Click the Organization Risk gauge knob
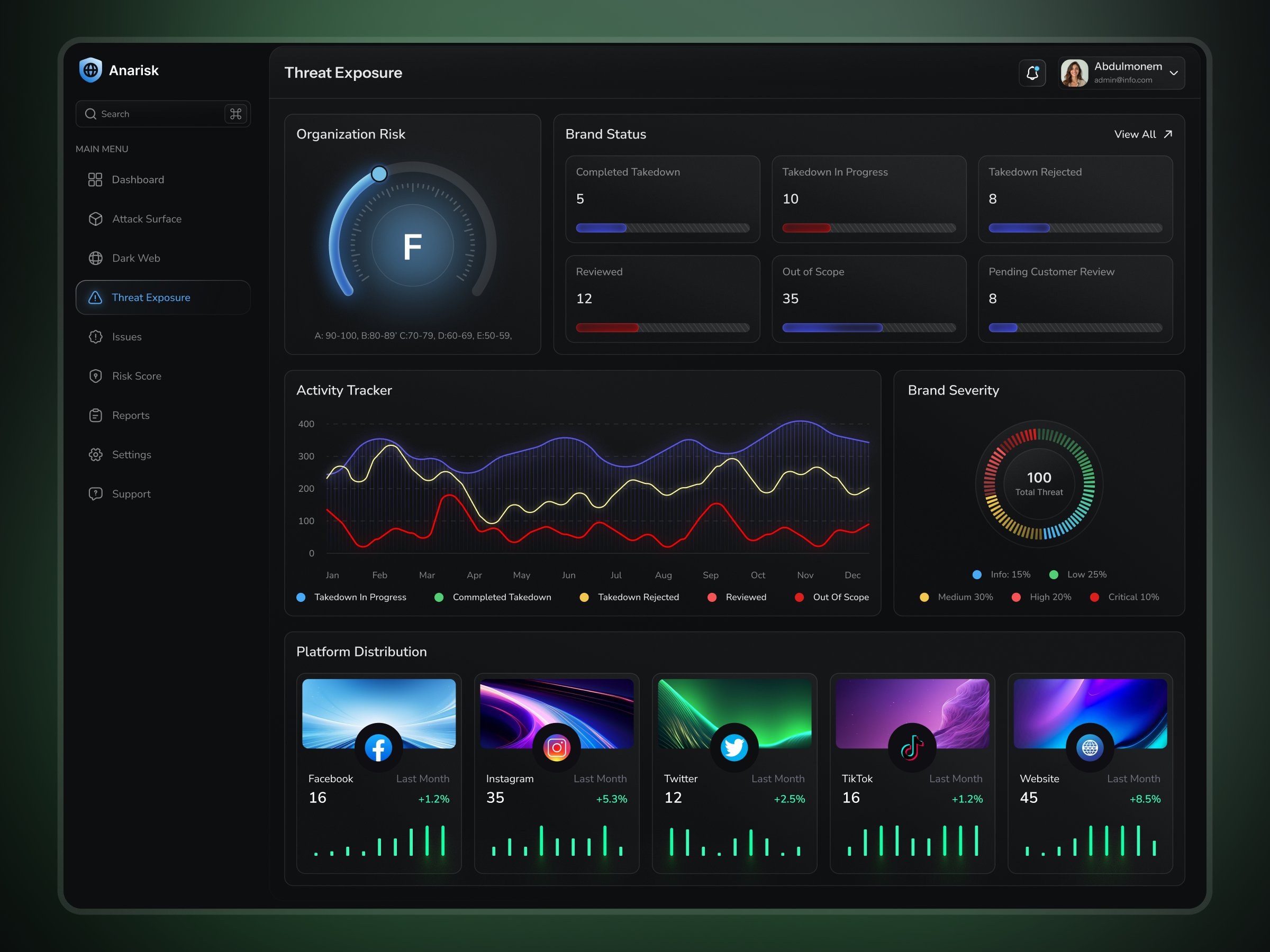Image resolution: width=1270 pixels, height=952 pixels. click(379, 173)
